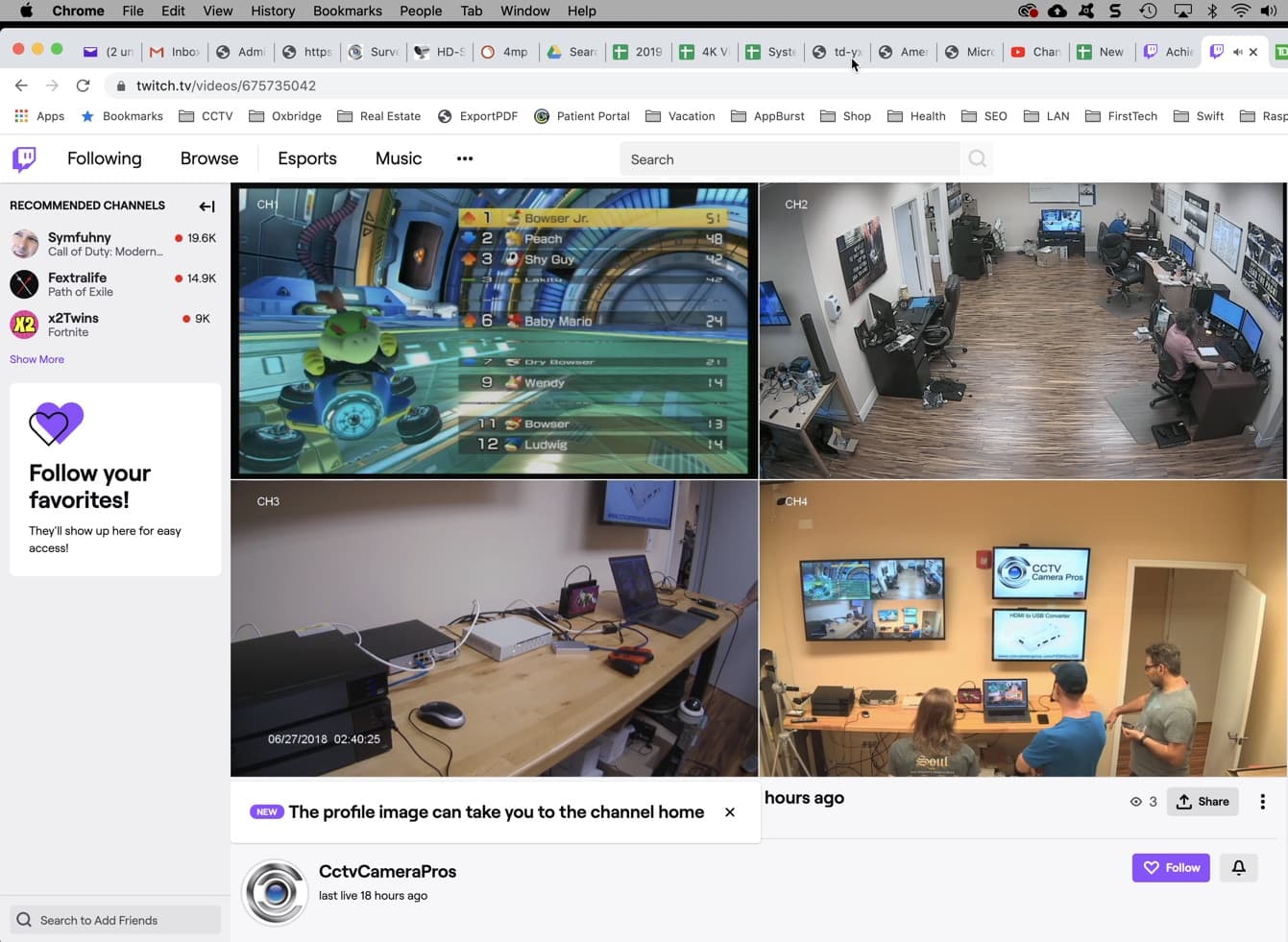
Task: Open the Chrome Apps shortcut
Action: [39, 116]
